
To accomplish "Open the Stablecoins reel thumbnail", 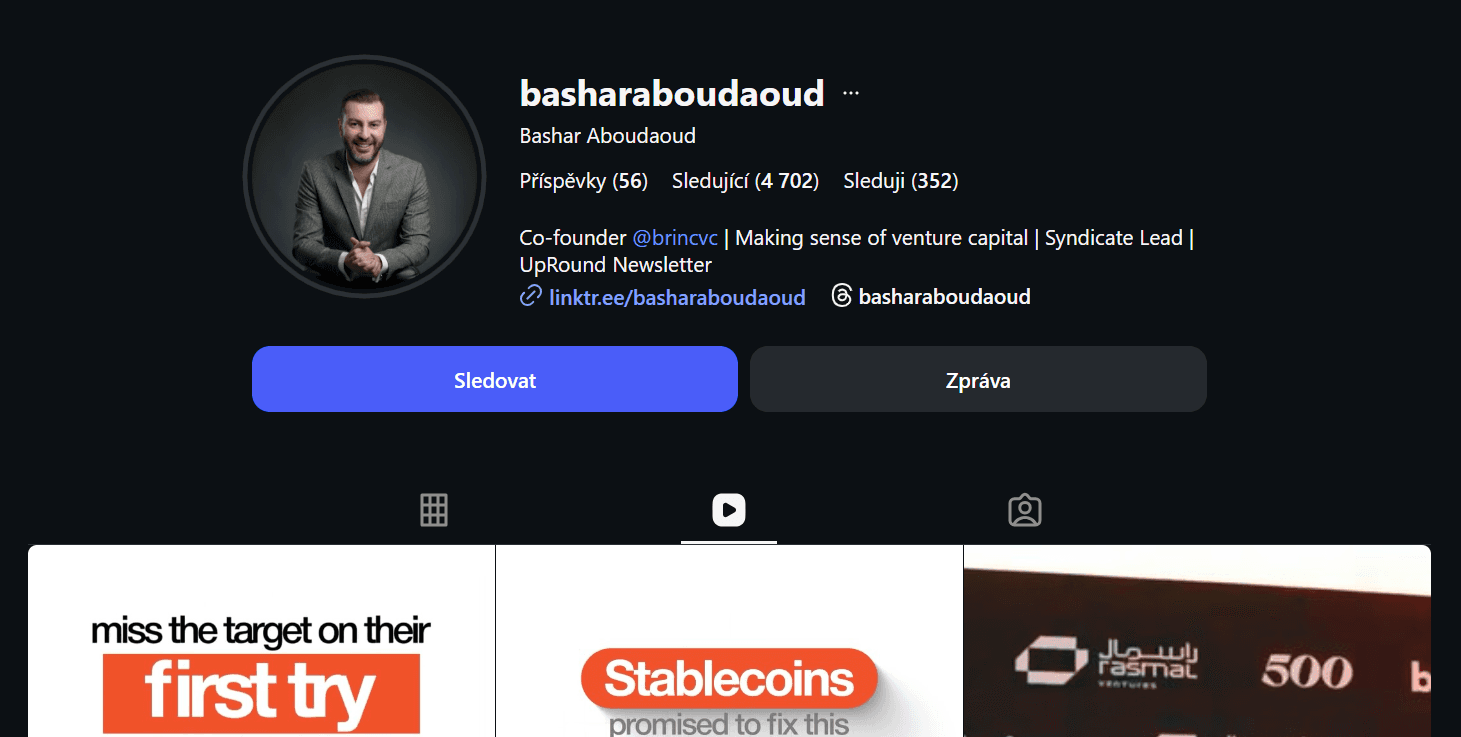I will point(729,641).
